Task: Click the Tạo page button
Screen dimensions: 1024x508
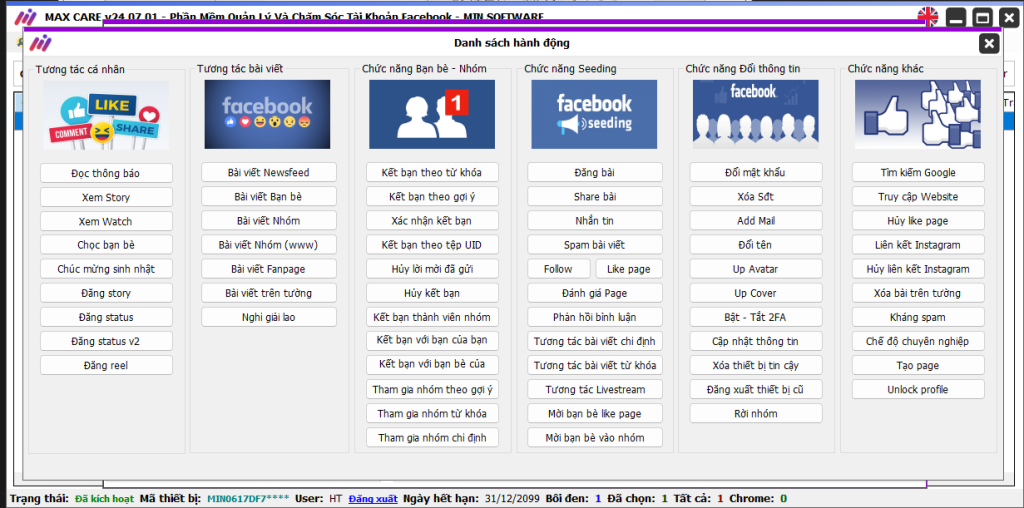Action: [918, 366]
